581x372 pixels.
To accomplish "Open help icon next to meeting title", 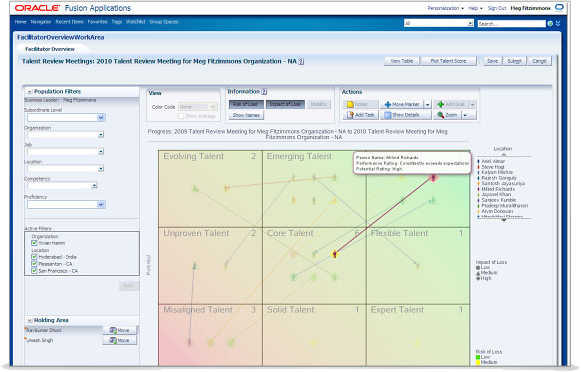I will 301,62.
